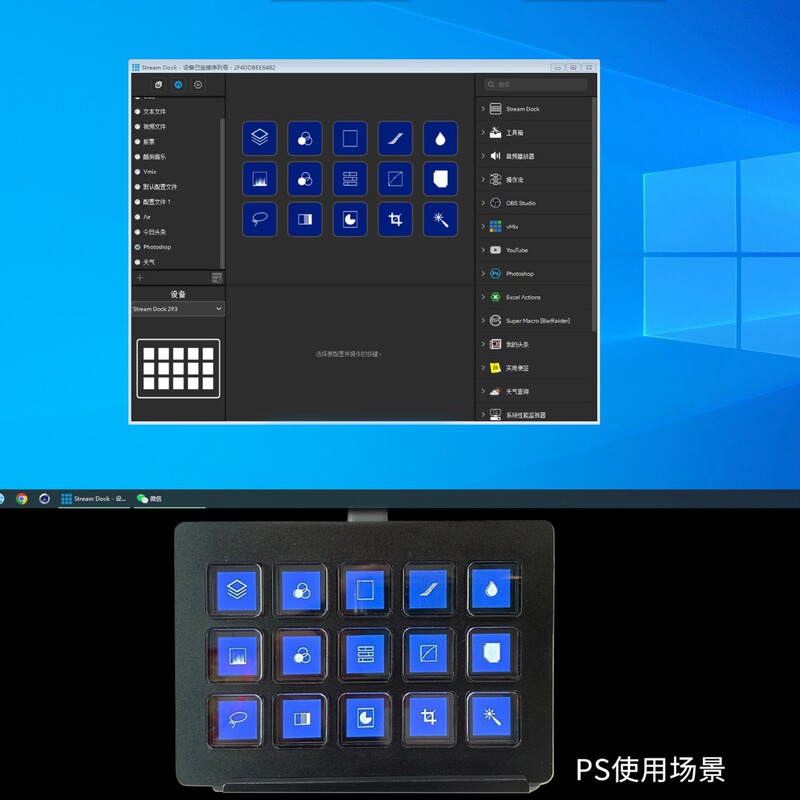Select the Ae profile radio button
Screen dimensions: 800x800
pyautogui.click(x=137, y=217)
